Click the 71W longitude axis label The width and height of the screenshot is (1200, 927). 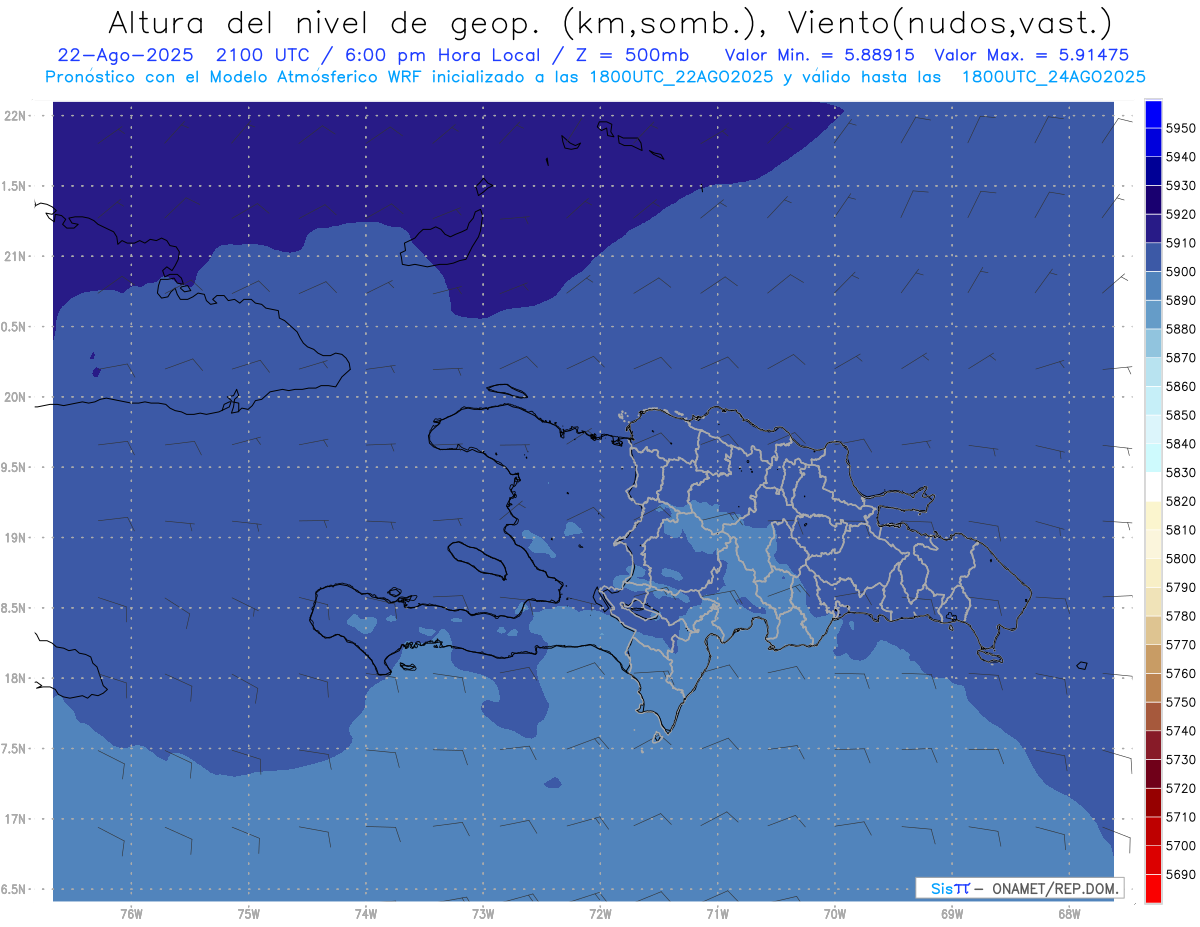716,913
